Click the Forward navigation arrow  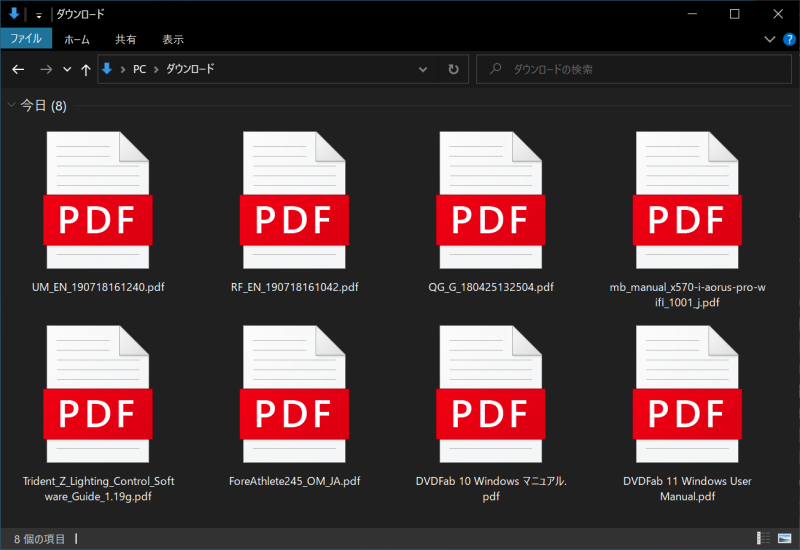(46, 69)
